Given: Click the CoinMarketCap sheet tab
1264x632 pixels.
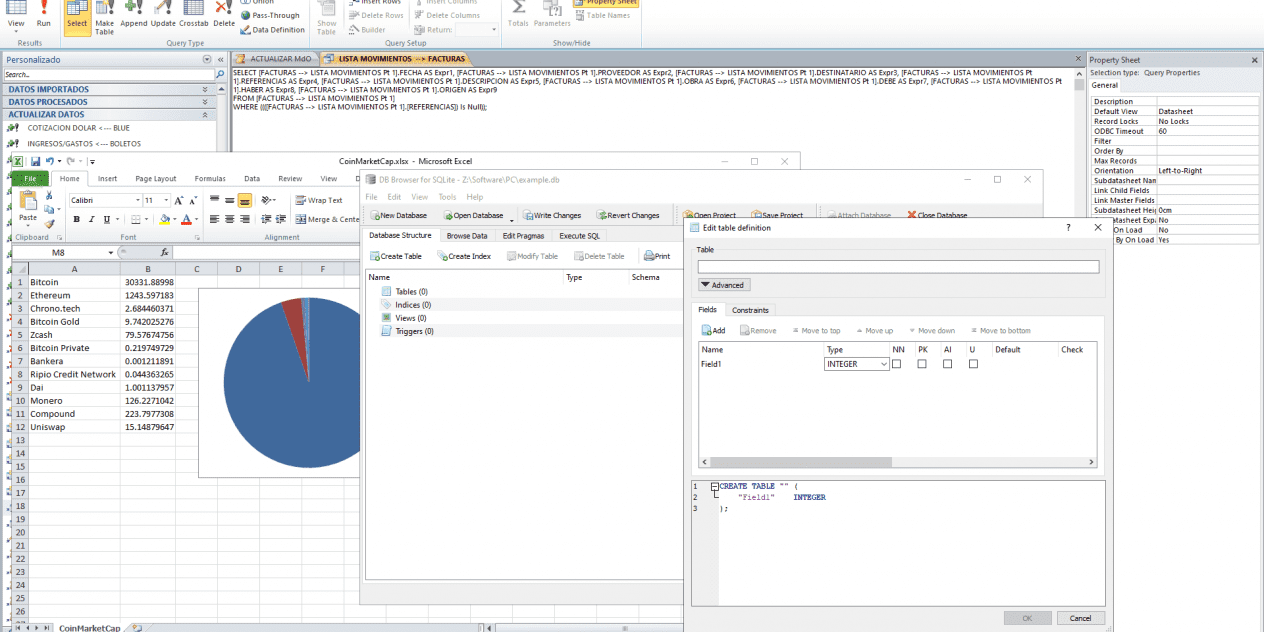Looking at the screenshot, I should coord(89,628).
